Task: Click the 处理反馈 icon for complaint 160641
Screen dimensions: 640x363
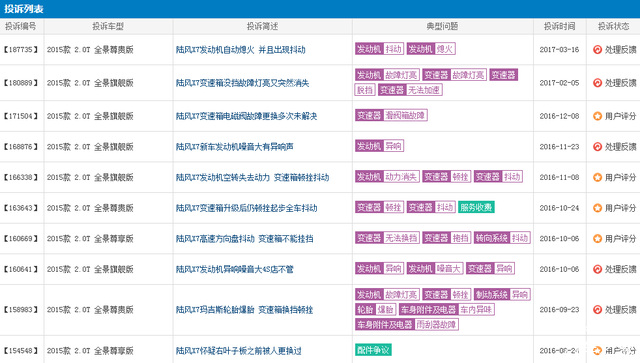Action: pyautogui.click(x=597, y=269)
